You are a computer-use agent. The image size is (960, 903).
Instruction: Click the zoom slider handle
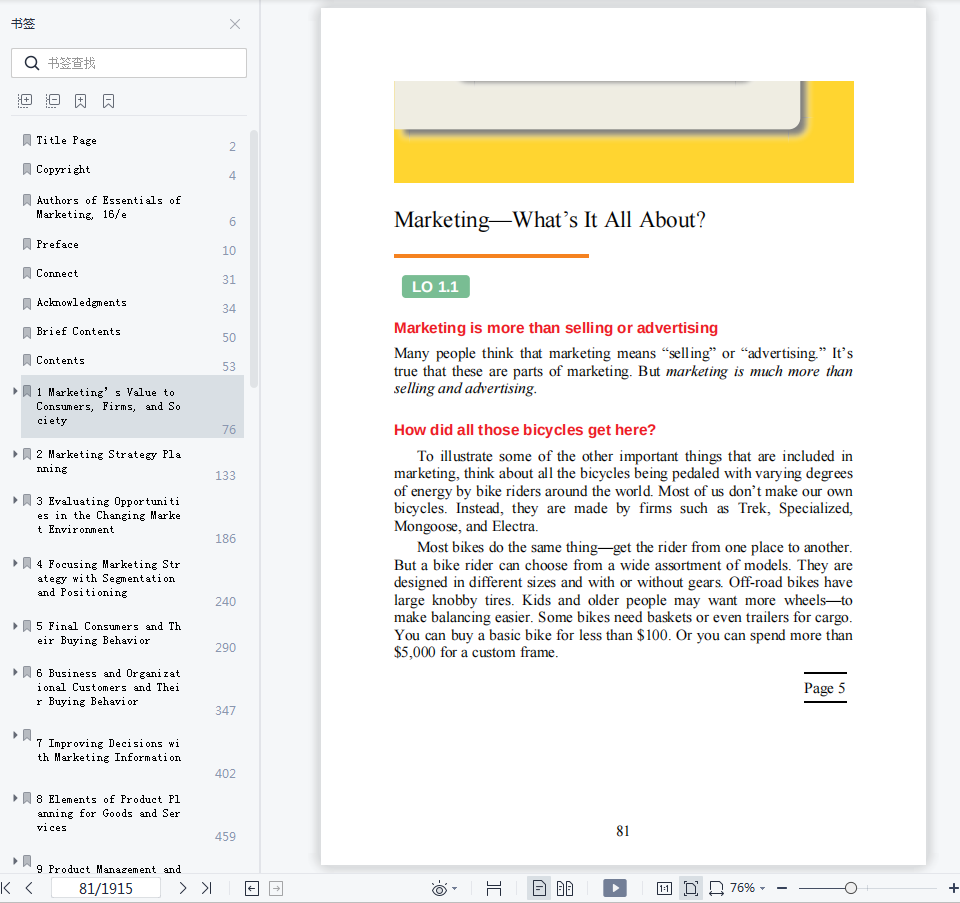tap(850, 888)
